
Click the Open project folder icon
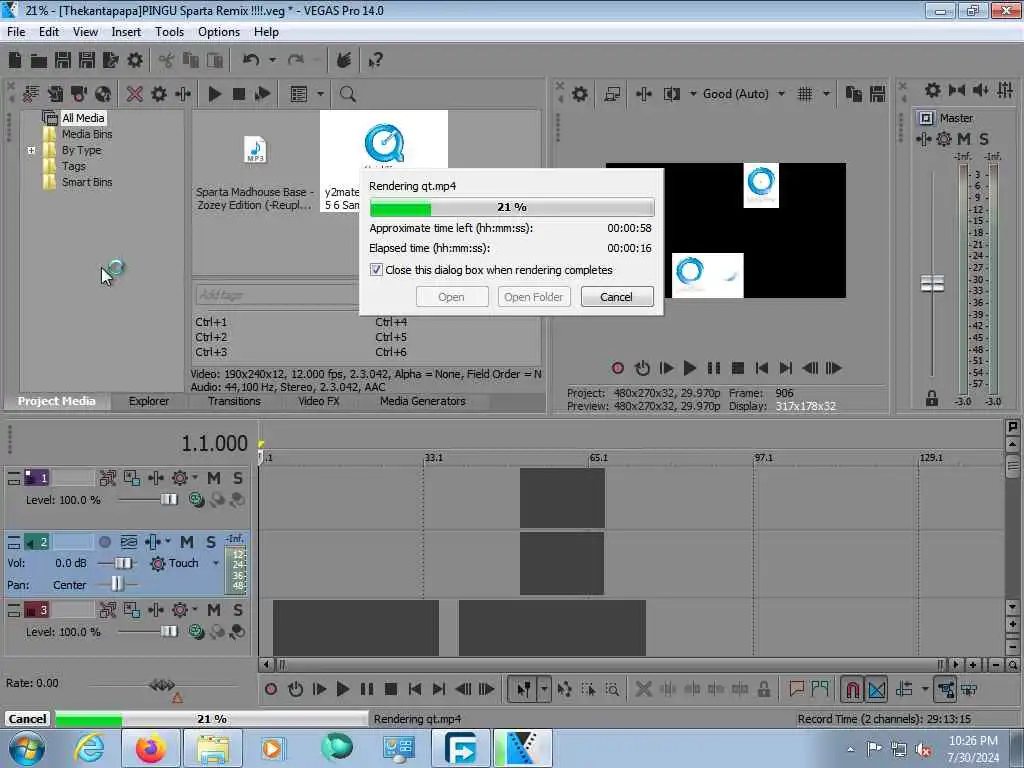click(39, 61)
